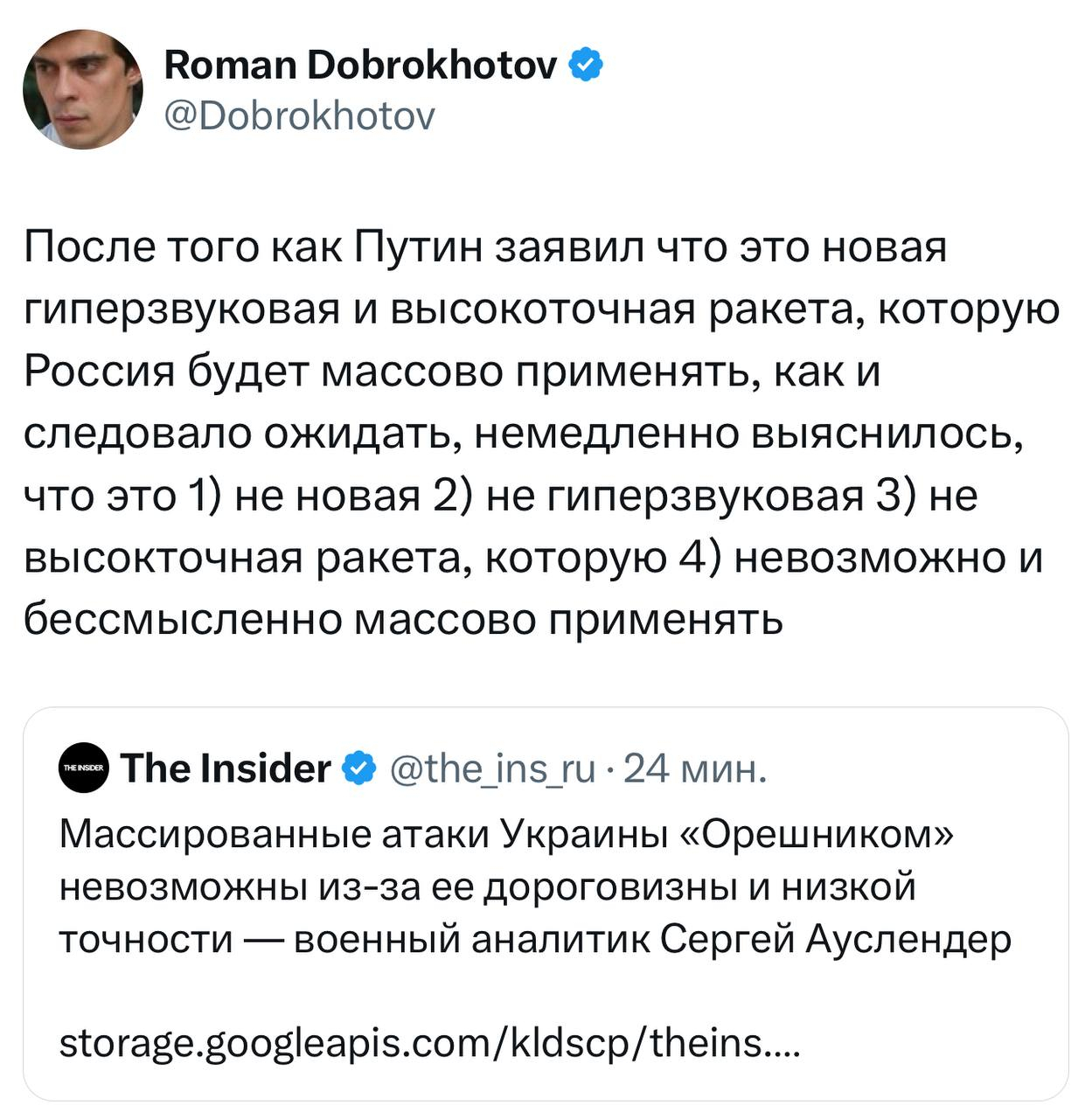Open The Insider account name

pyautogui.click(x=226, y=768)
